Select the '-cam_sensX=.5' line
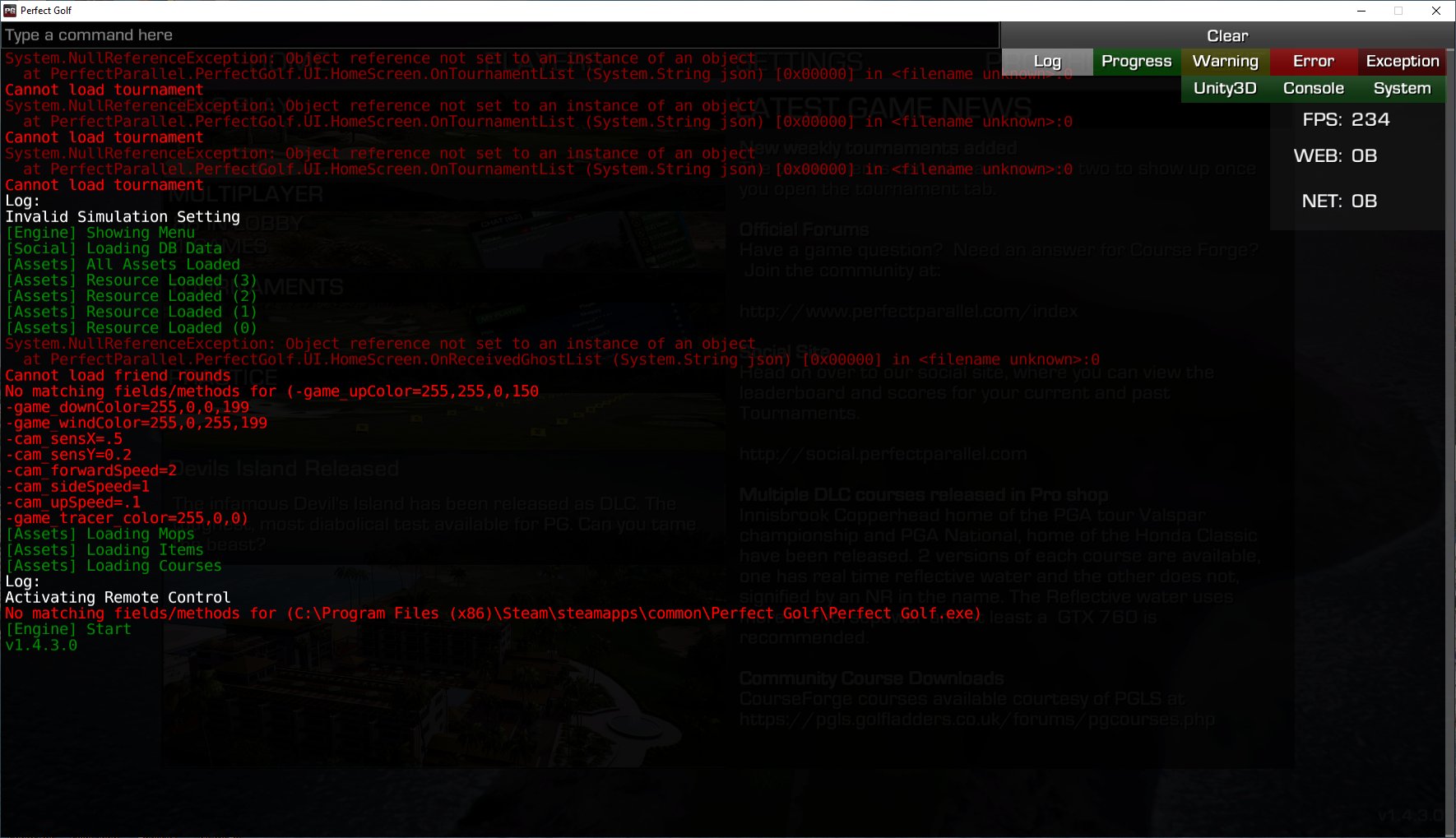 (64, 439)
